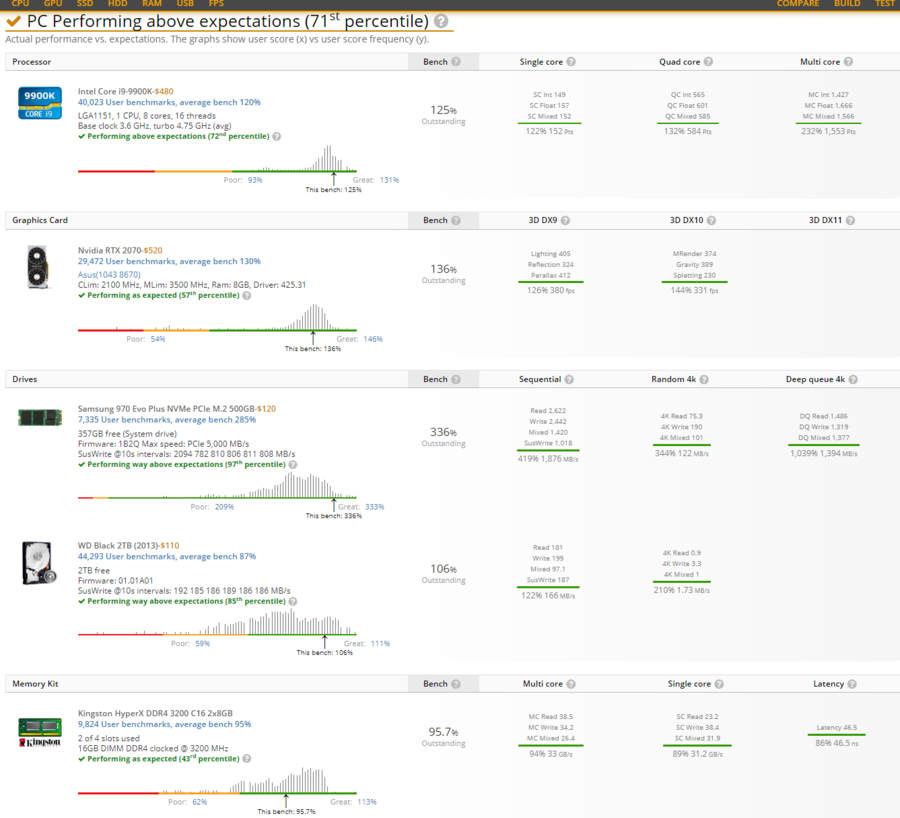Viewport: 900px width, 818px height.
Task: Click the Samsung 970 score distribution histogram
Action: 217,486
